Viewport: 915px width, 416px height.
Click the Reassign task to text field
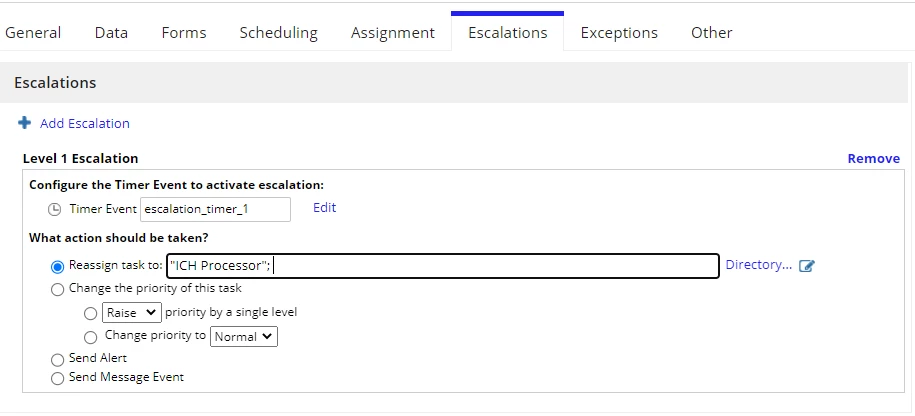tap(443, 265)
